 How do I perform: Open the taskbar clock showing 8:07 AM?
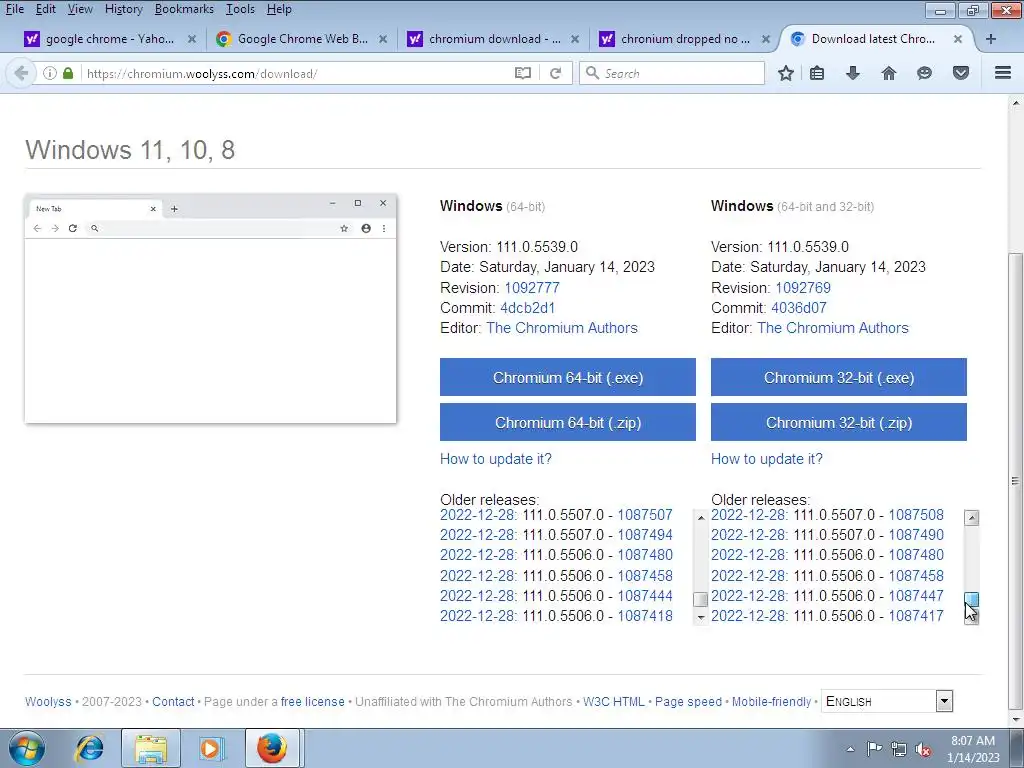click(x=973, y=749)
